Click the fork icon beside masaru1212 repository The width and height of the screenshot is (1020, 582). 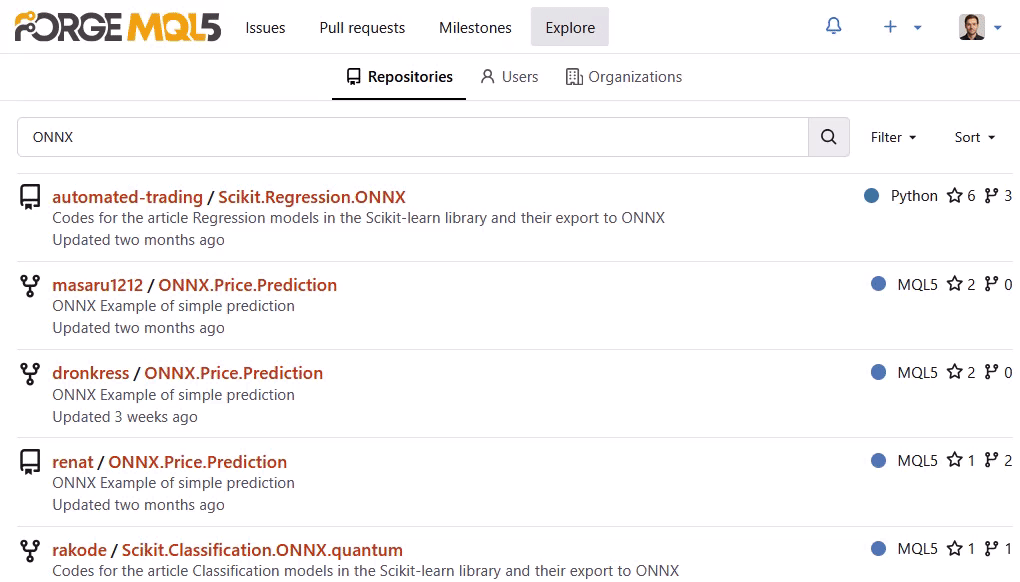[30, 285]
